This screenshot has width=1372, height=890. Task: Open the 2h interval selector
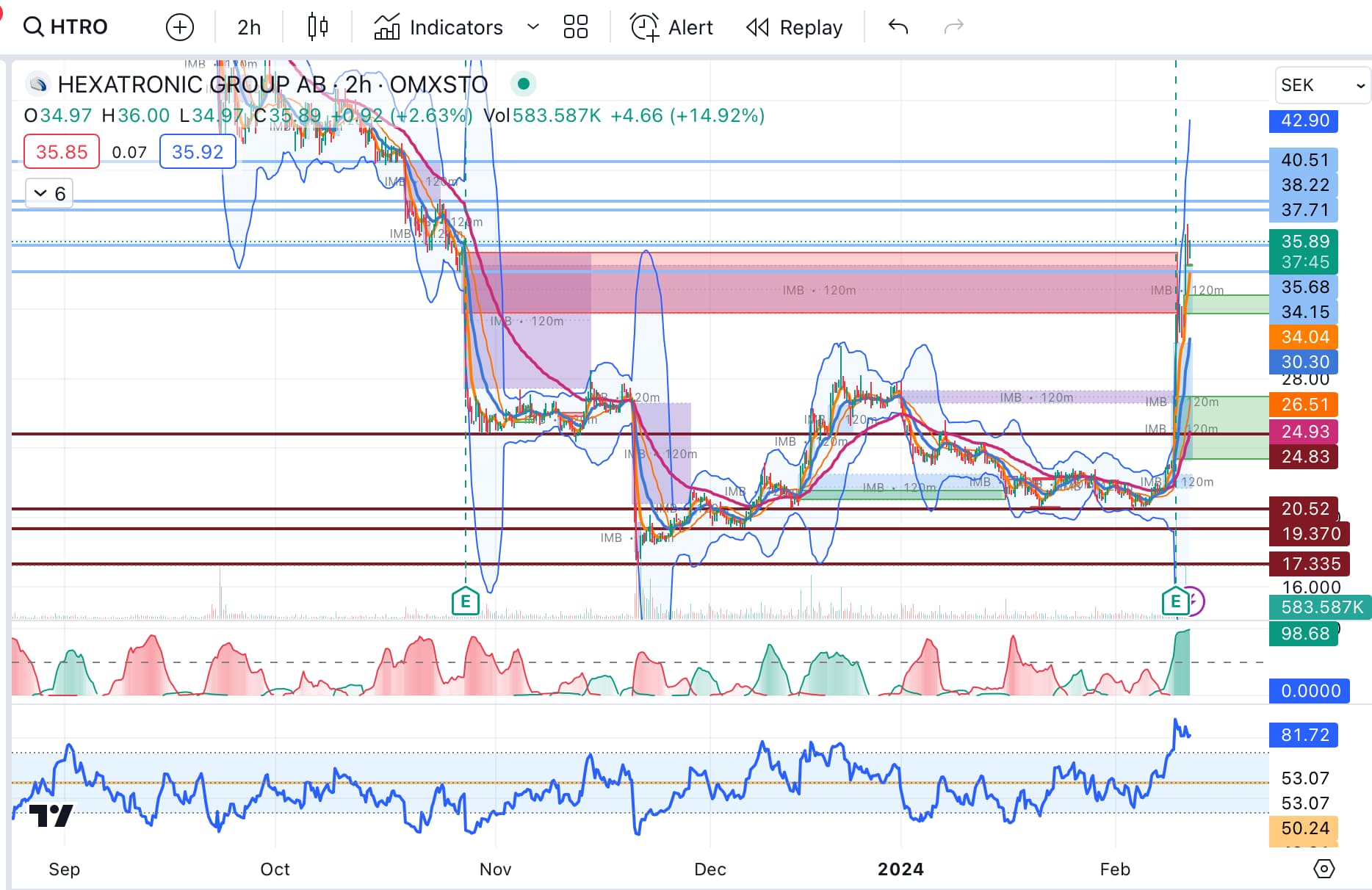tap(249, 27)
